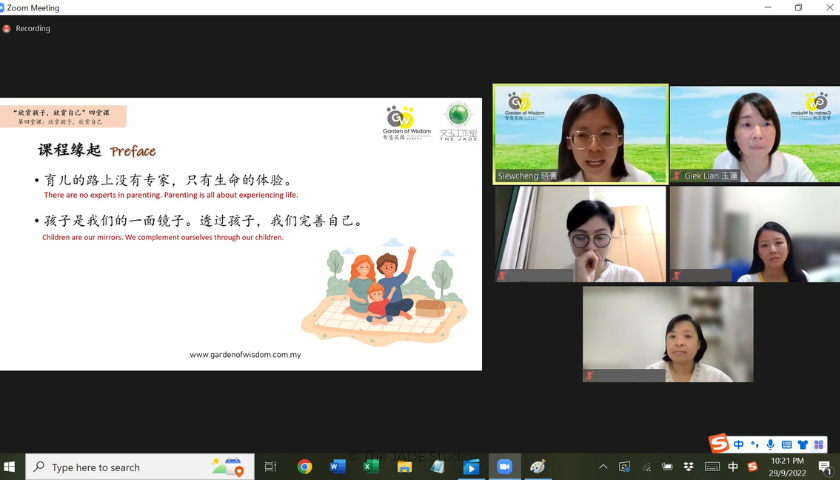This screenshot has width=840, height=480.
Task: Click the 'Type here to search' box
Action: [x=125, y=467]
